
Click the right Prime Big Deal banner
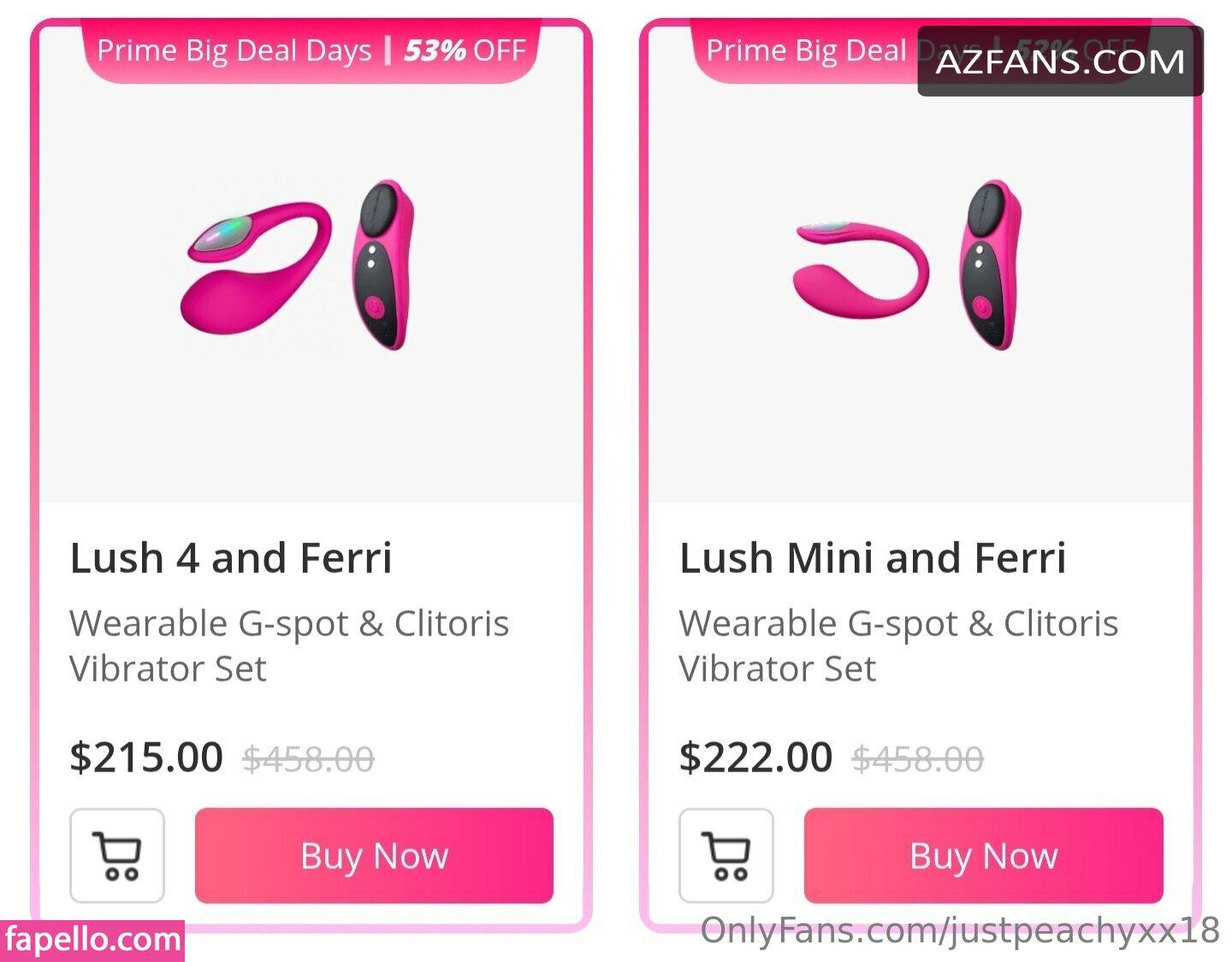[x=804, y=51]
